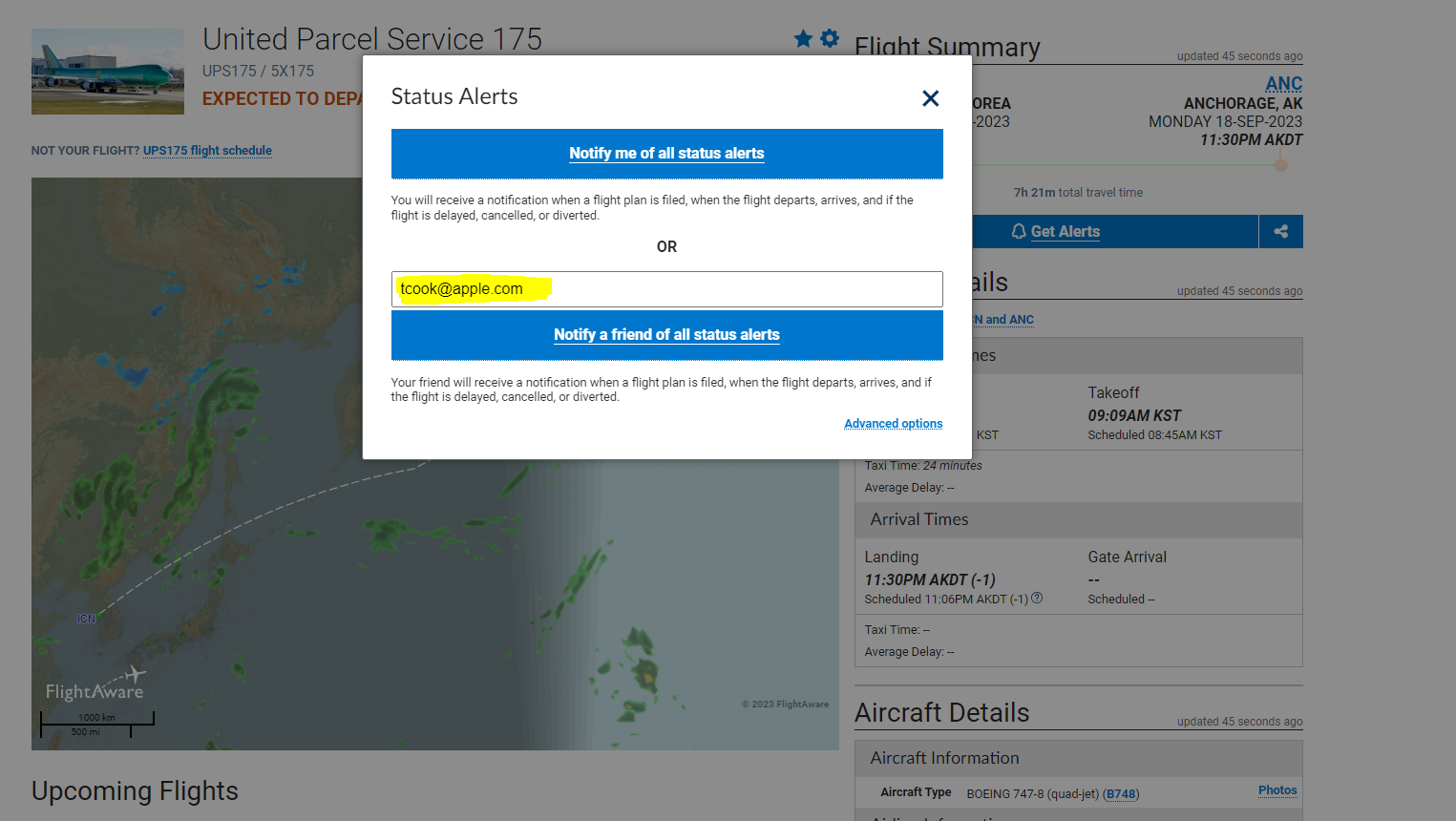The image size is (1456, 821).
Task: Click Notify me of all status alerts
Action: 666,154
